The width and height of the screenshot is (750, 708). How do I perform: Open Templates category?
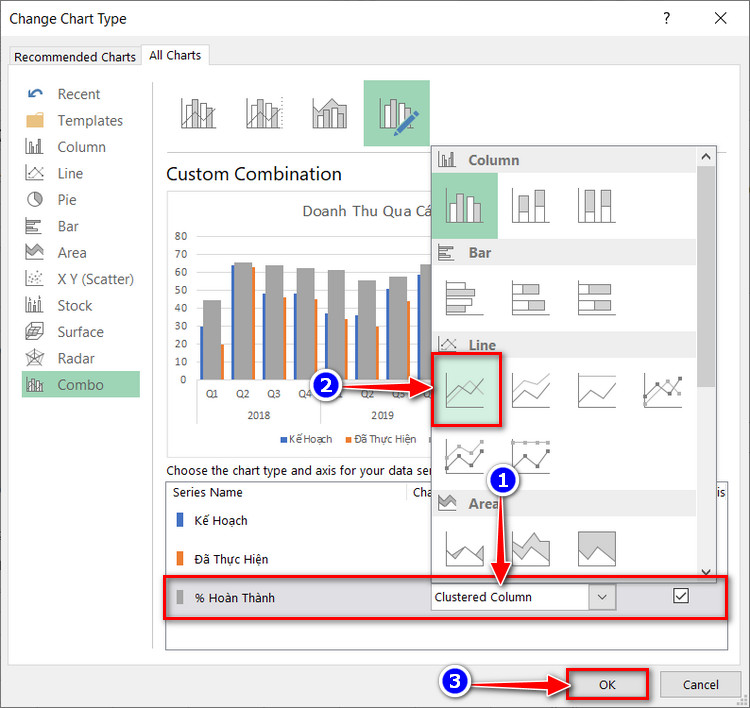[81, 121]
